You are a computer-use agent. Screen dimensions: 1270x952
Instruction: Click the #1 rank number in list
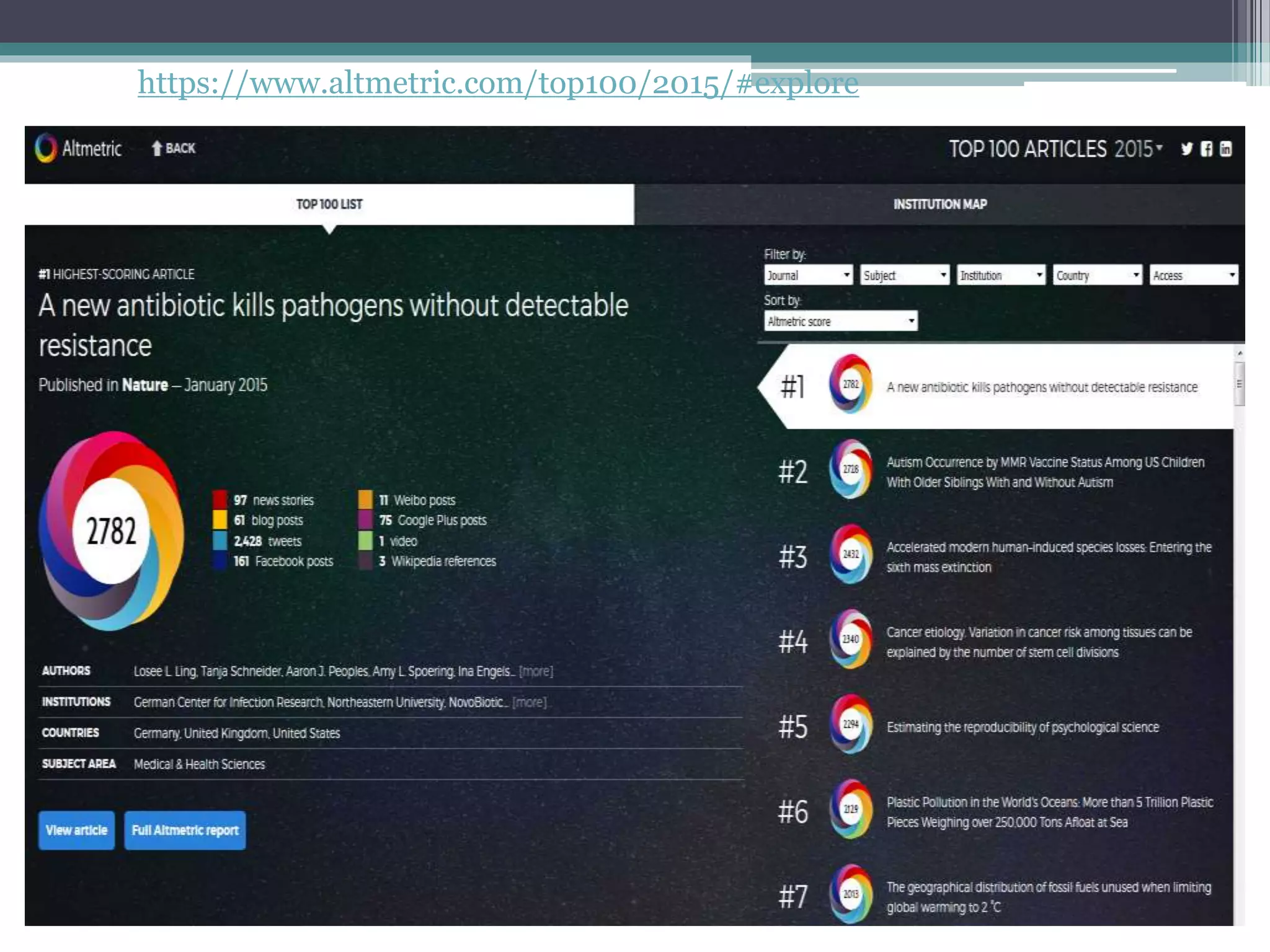793,386
